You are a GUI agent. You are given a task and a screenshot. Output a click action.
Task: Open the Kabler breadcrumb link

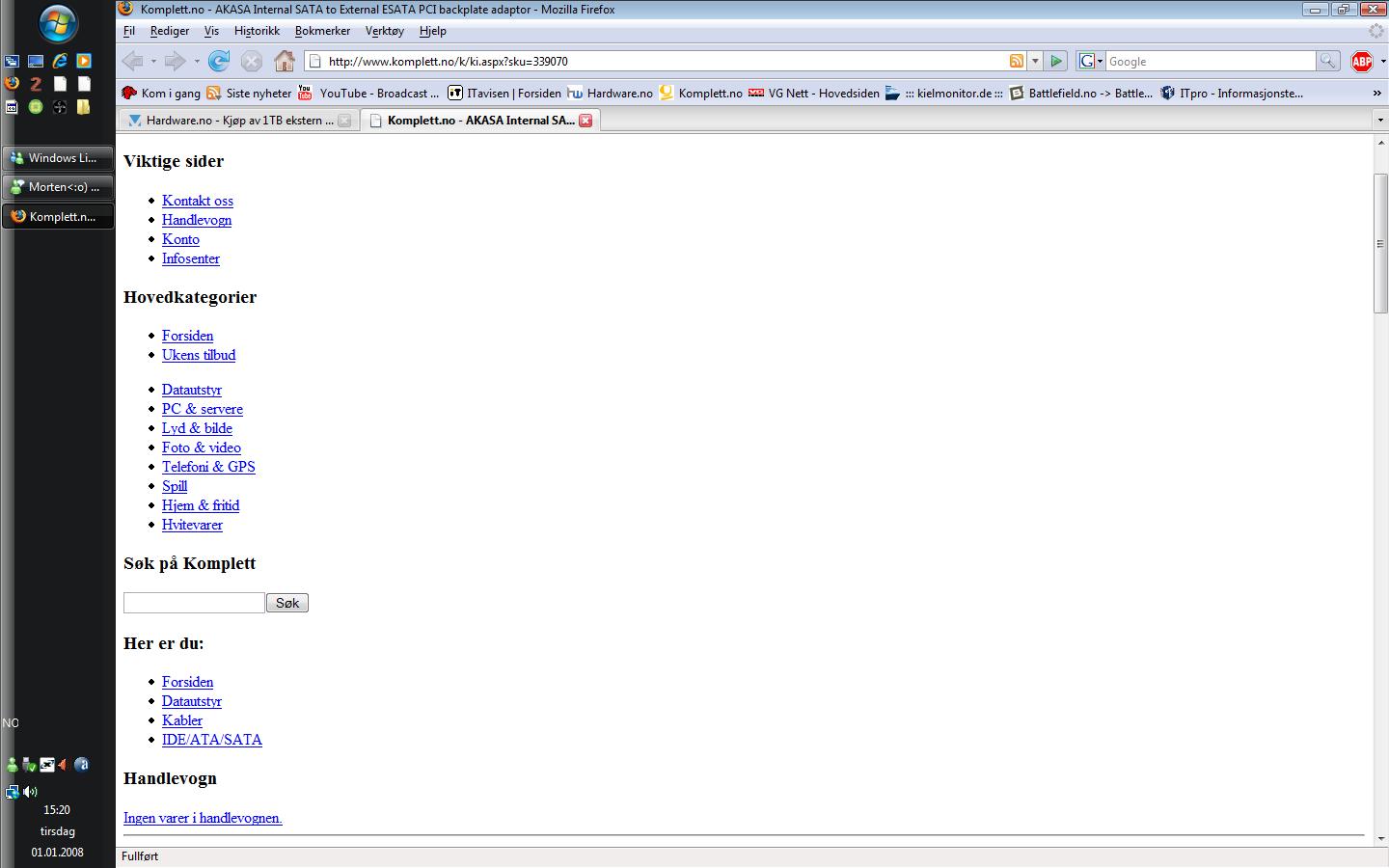point(182,720)
